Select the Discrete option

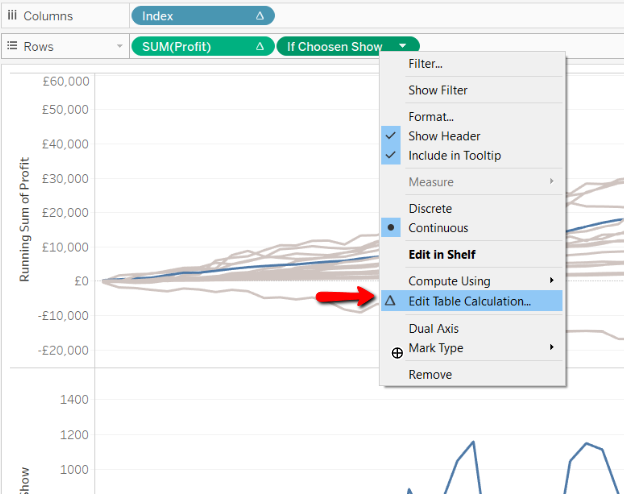[430, 209]
